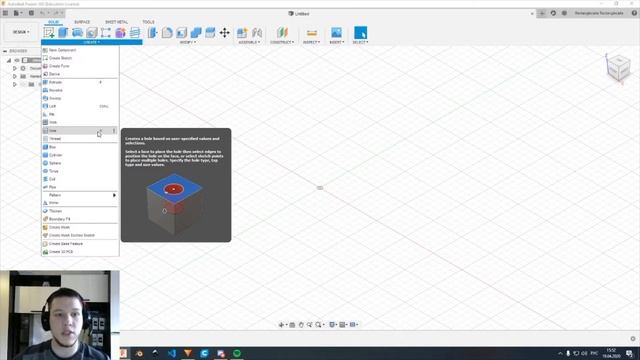Choose Thicken from Create menu
The width and height of the screenshot is (640, 360).
[x=80, y=211]
